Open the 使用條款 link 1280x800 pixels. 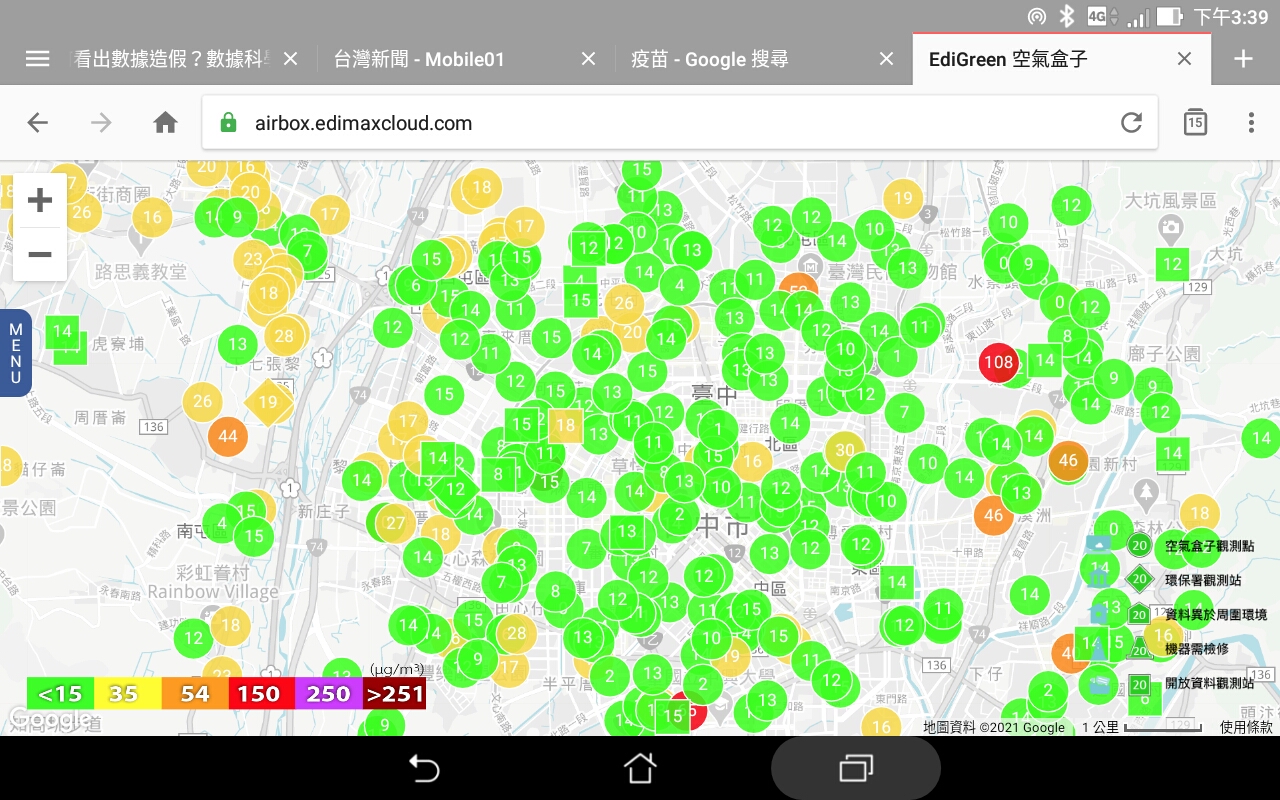[1246, 727]
